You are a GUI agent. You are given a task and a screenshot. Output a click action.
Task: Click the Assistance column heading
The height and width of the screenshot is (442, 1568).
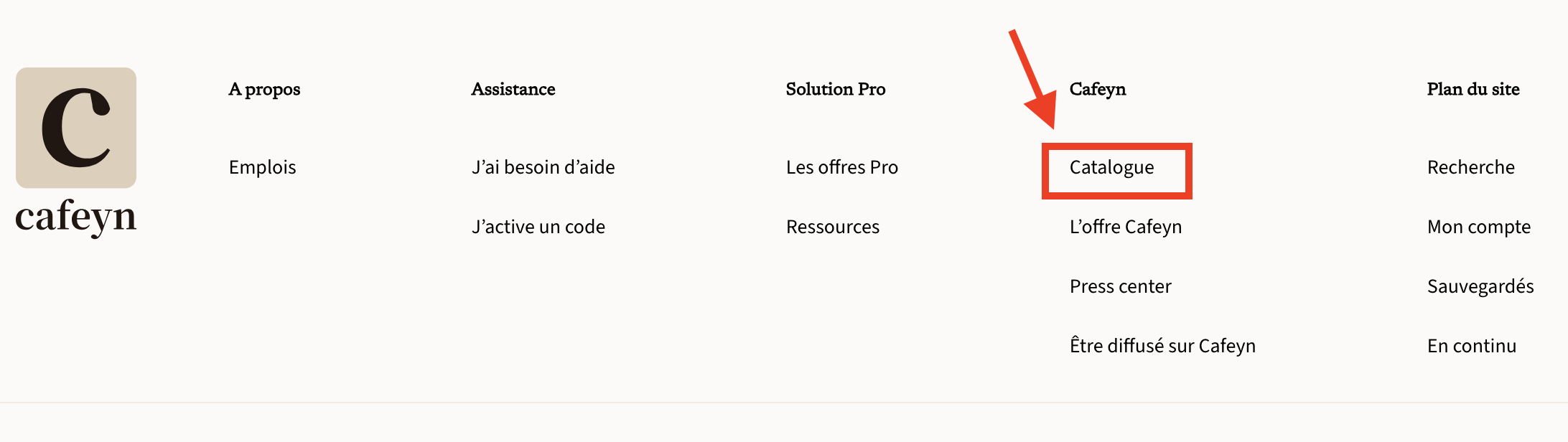(513, 90)
